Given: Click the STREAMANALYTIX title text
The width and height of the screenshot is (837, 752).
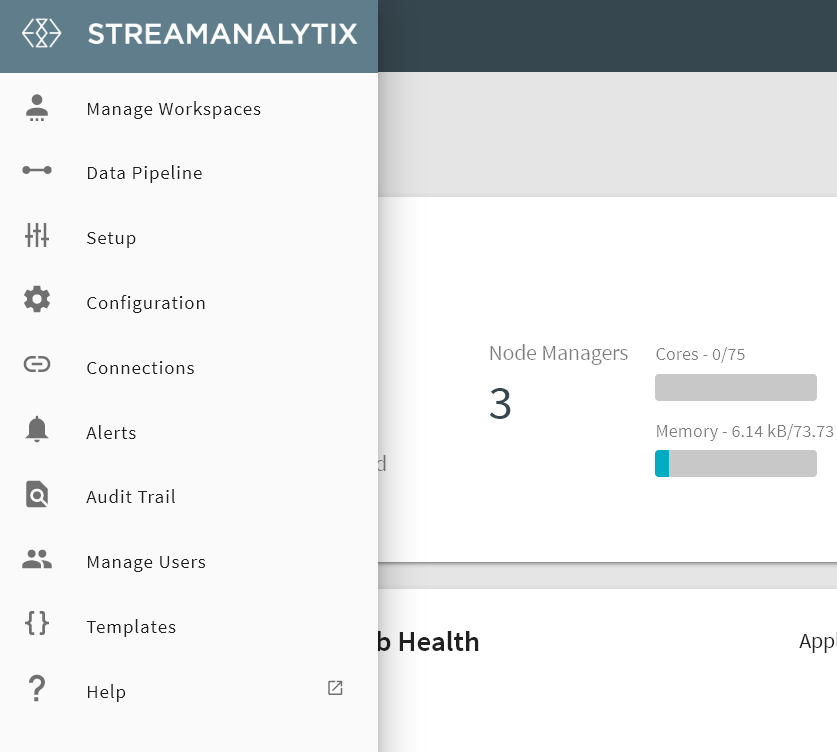Looking at the screenshot, I should pos(222,34).
